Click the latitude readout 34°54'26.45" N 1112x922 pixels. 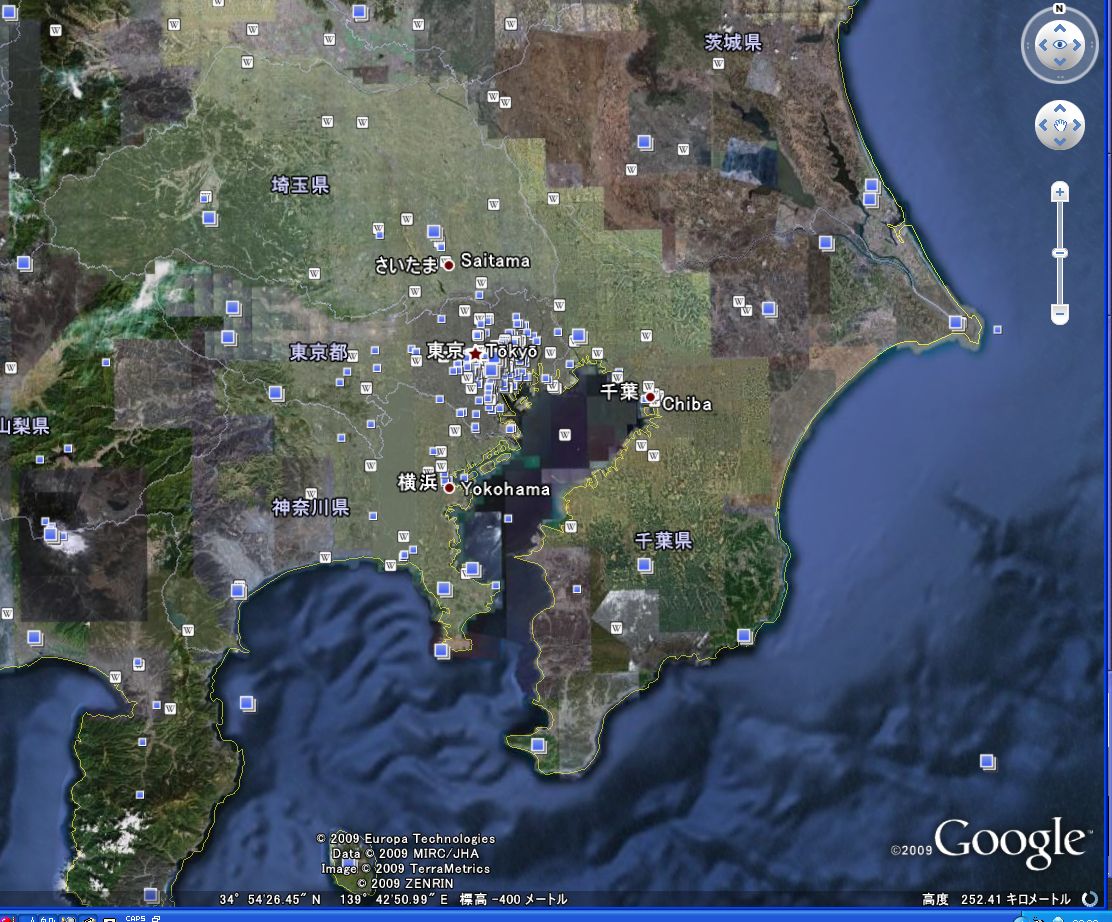point(269,899)
